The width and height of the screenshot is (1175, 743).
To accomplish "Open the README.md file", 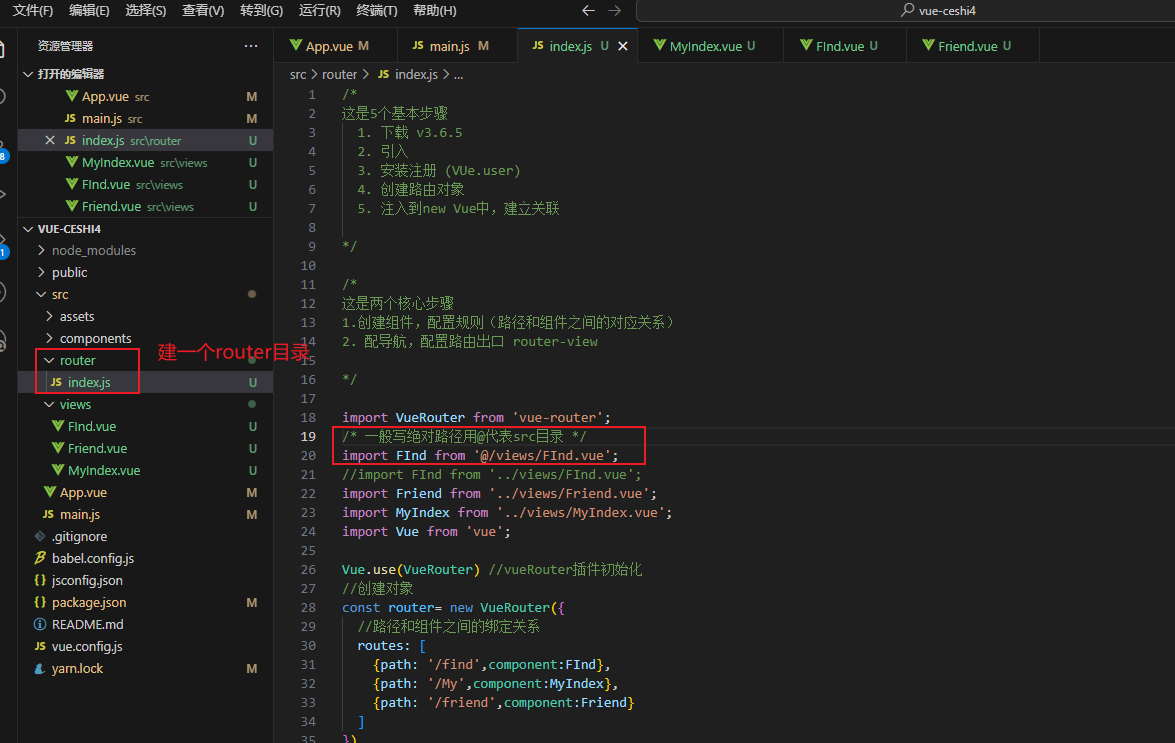I will click(145, 624).
